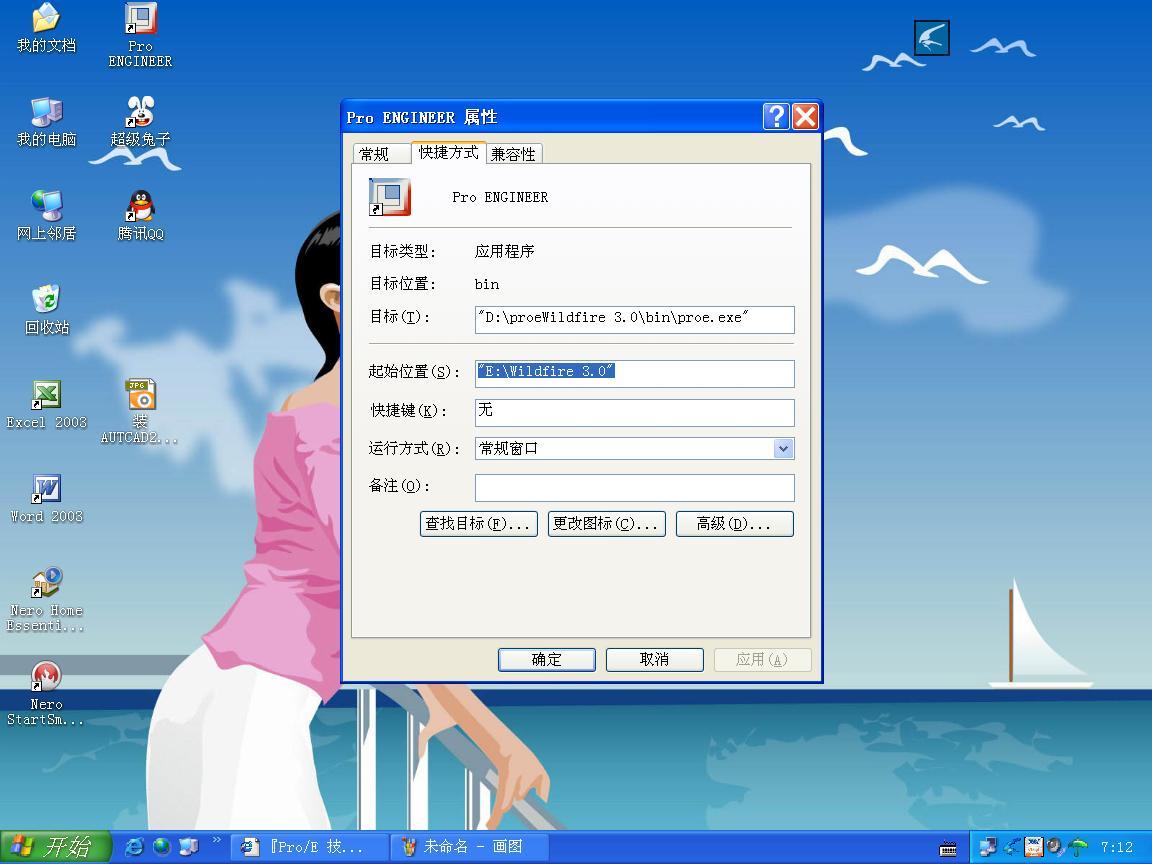Click the Pro ENGINEER icon in properties dialog
This screenshot has height=864, width=1152.
pyautogui.click(x=389, y=197)
